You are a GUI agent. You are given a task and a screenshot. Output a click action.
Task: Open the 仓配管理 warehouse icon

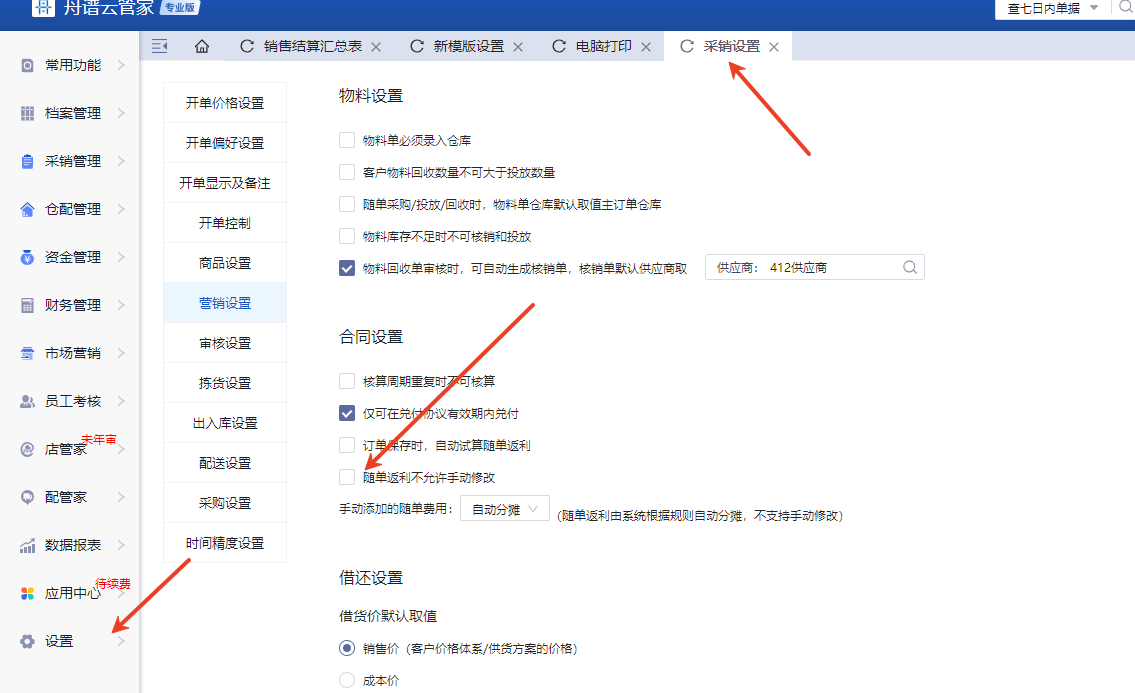click(28, 209)
